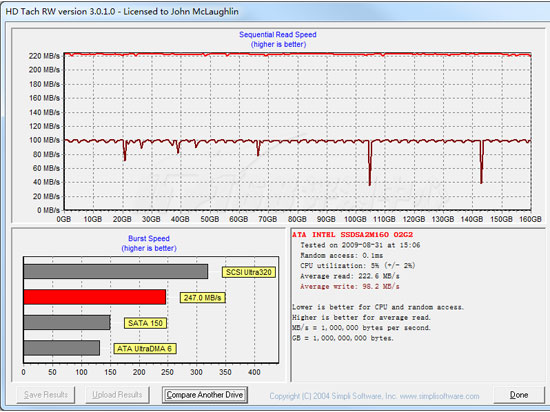Click the HD Tach RW title bar
Image resolution: width=550 pixels, height=412 pixels.
click(275, 11)
